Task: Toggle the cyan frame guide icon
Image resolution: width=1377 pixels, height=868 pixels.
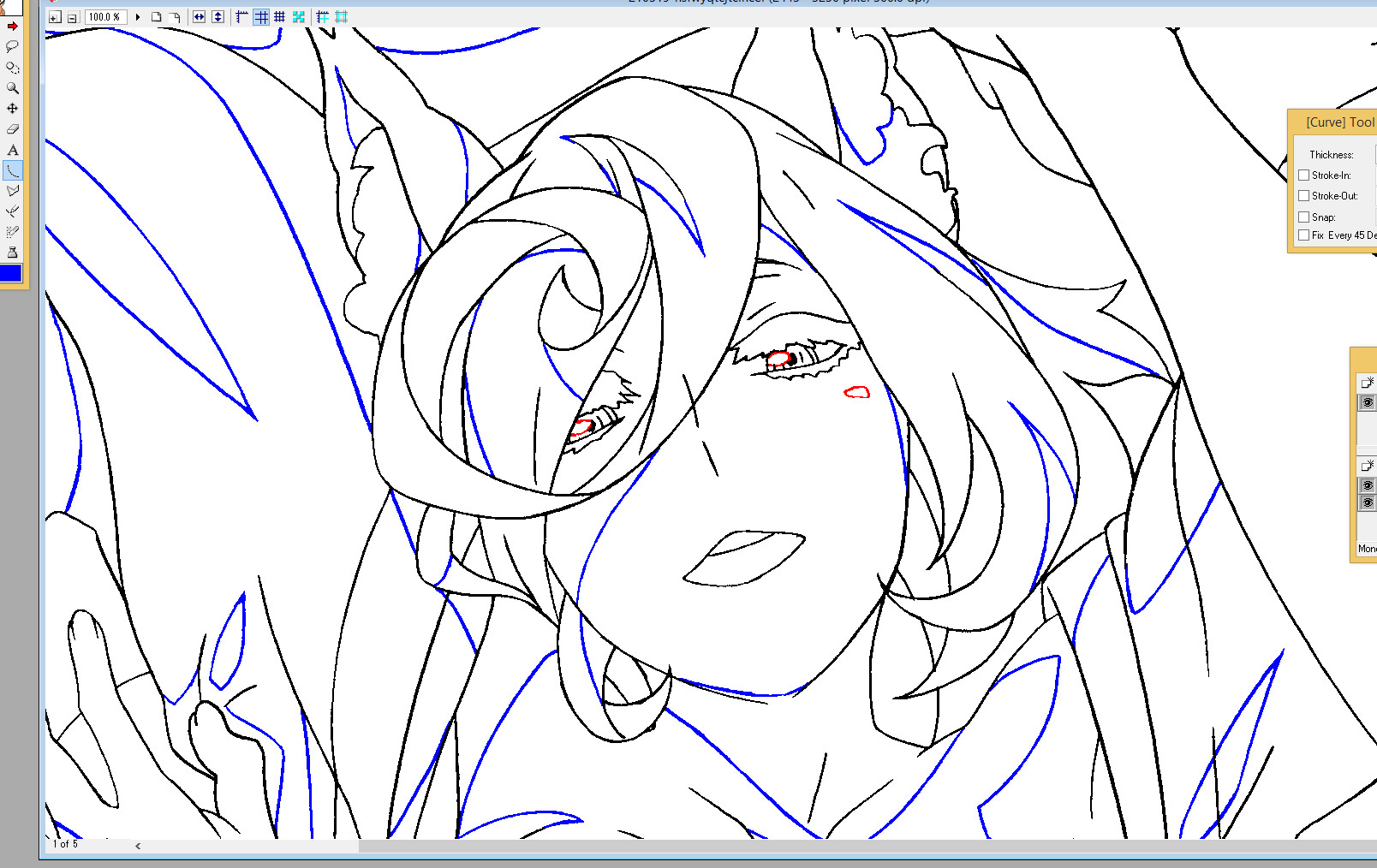Action: [342, 17]
